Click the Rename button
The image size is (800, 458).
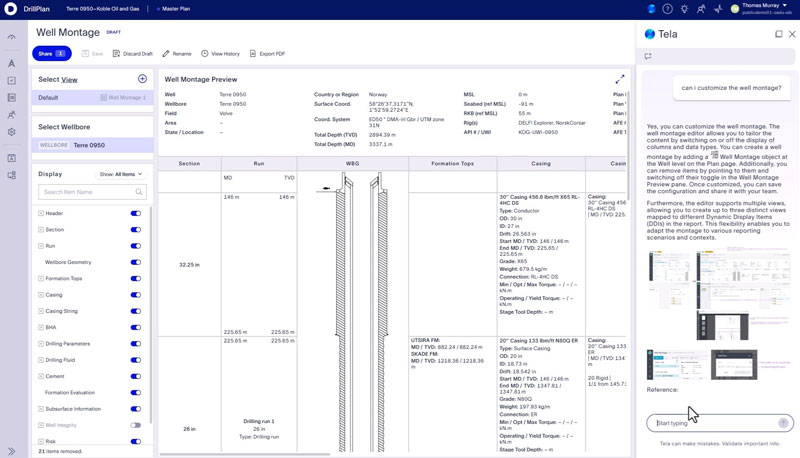click(x=177, y=54)
